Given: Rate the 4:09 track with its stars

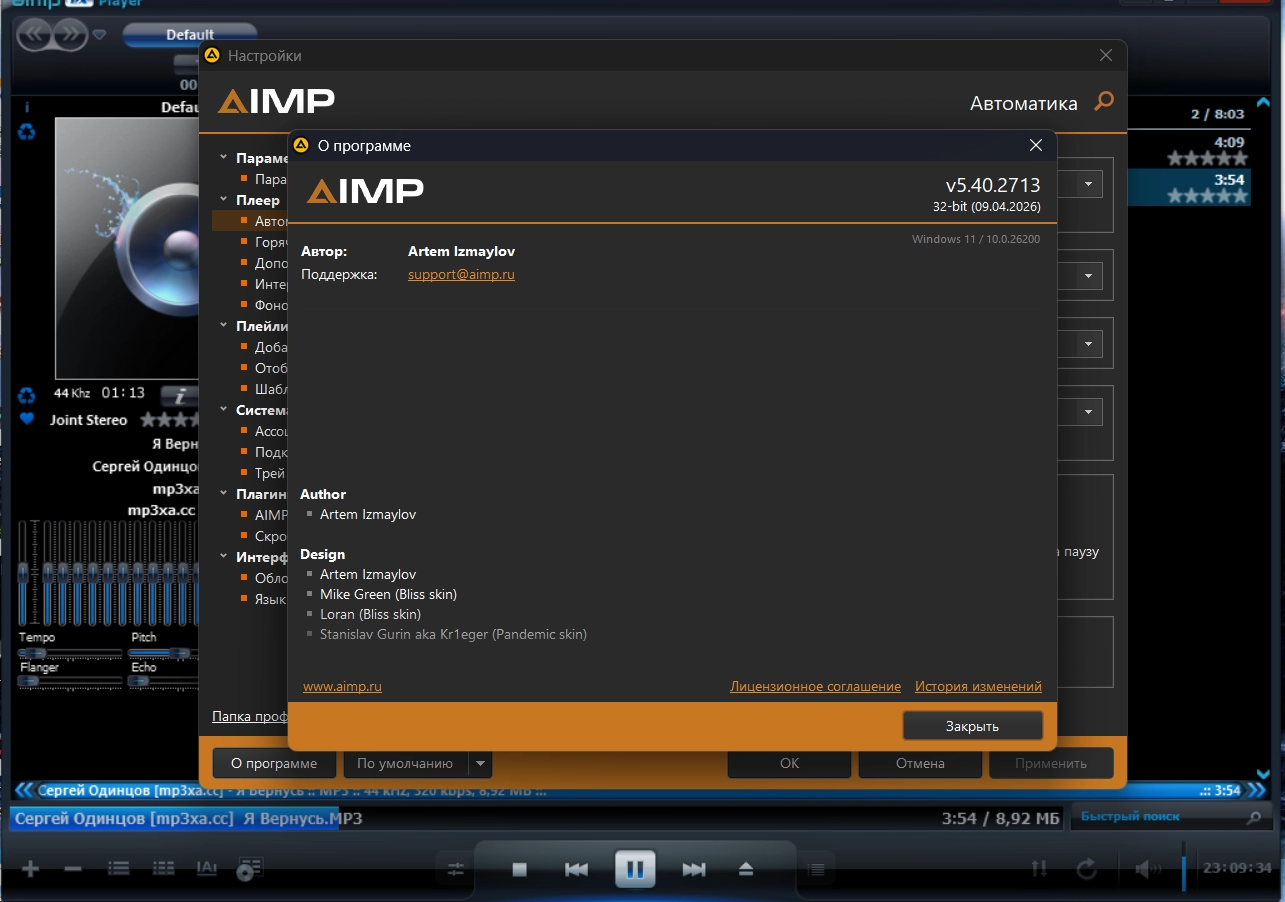Looking at the screenshot, I should pos(1207,159).
